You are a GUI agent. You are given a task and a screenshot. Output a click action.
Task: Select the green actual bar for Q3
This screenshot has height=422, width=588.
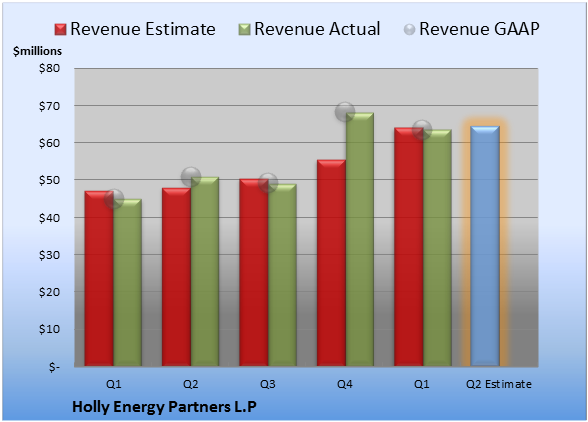coord(282,275)
